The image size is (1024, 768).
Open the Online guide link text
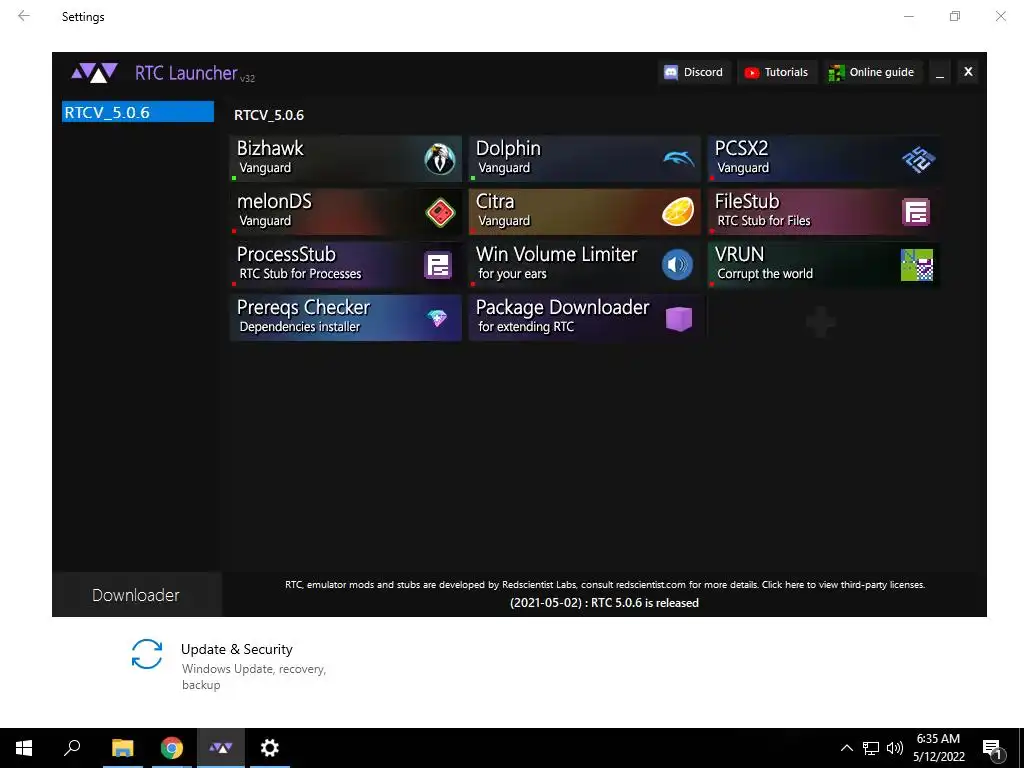(881, 72)
